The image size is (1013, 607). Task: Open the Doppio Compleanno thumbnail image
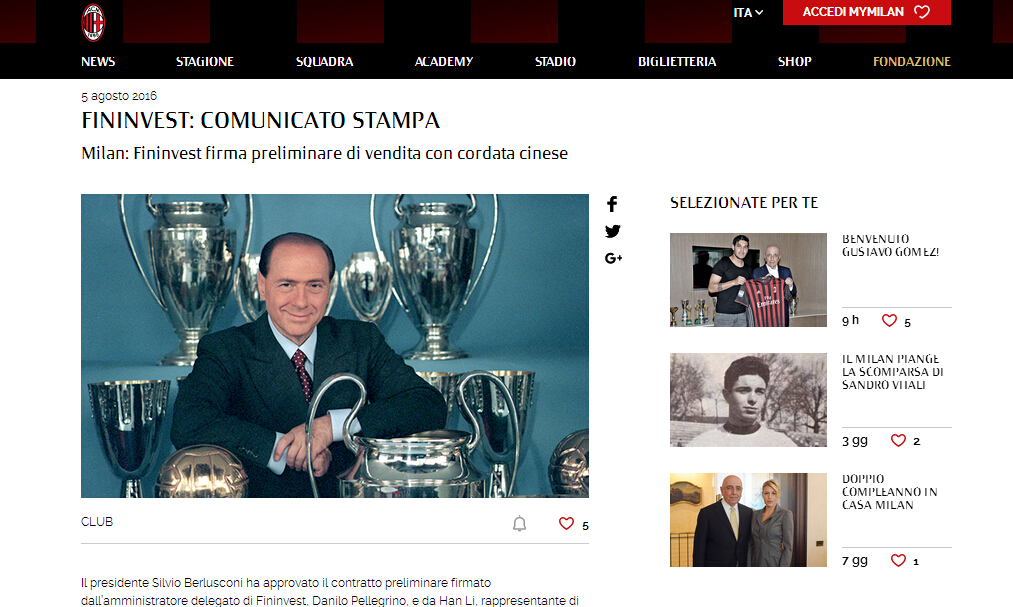[748, 520]
